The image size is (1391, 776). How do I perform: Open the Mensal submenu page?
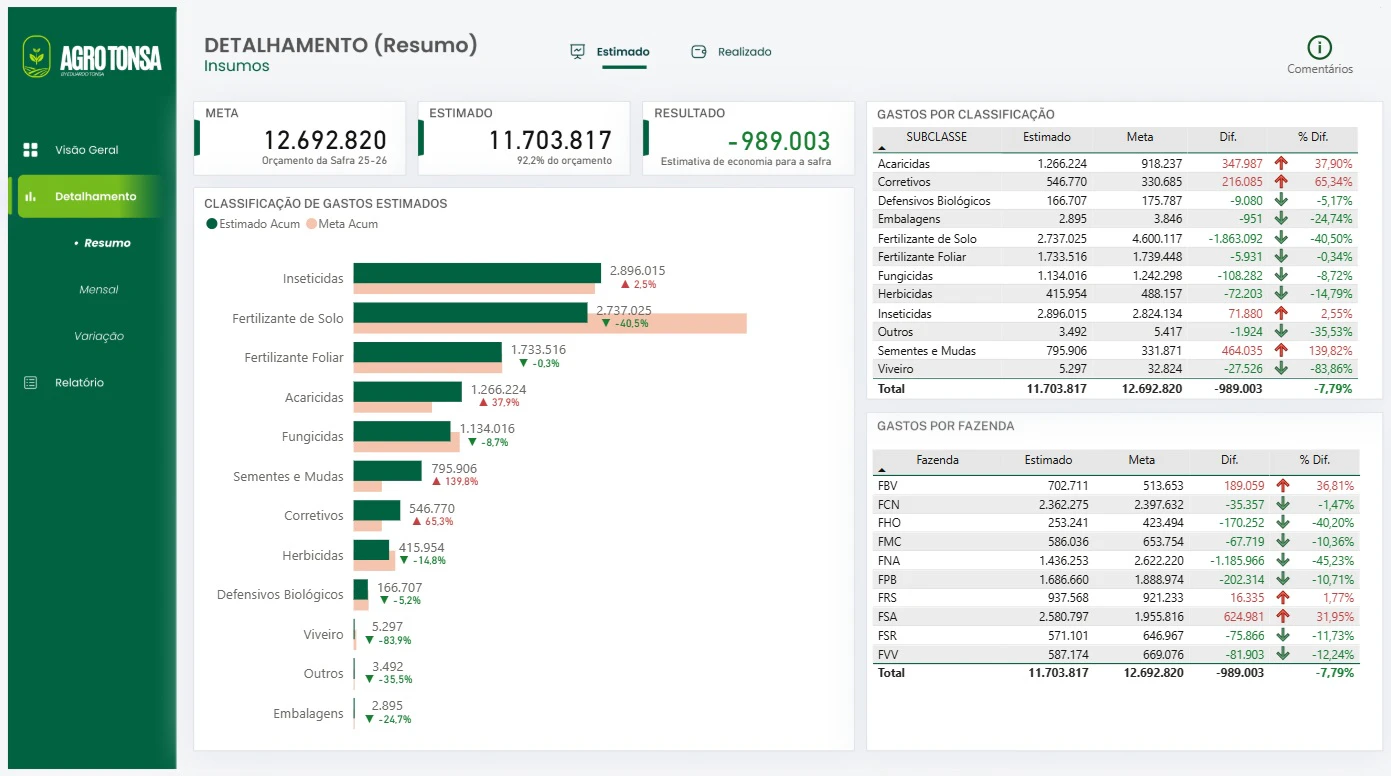99,290
